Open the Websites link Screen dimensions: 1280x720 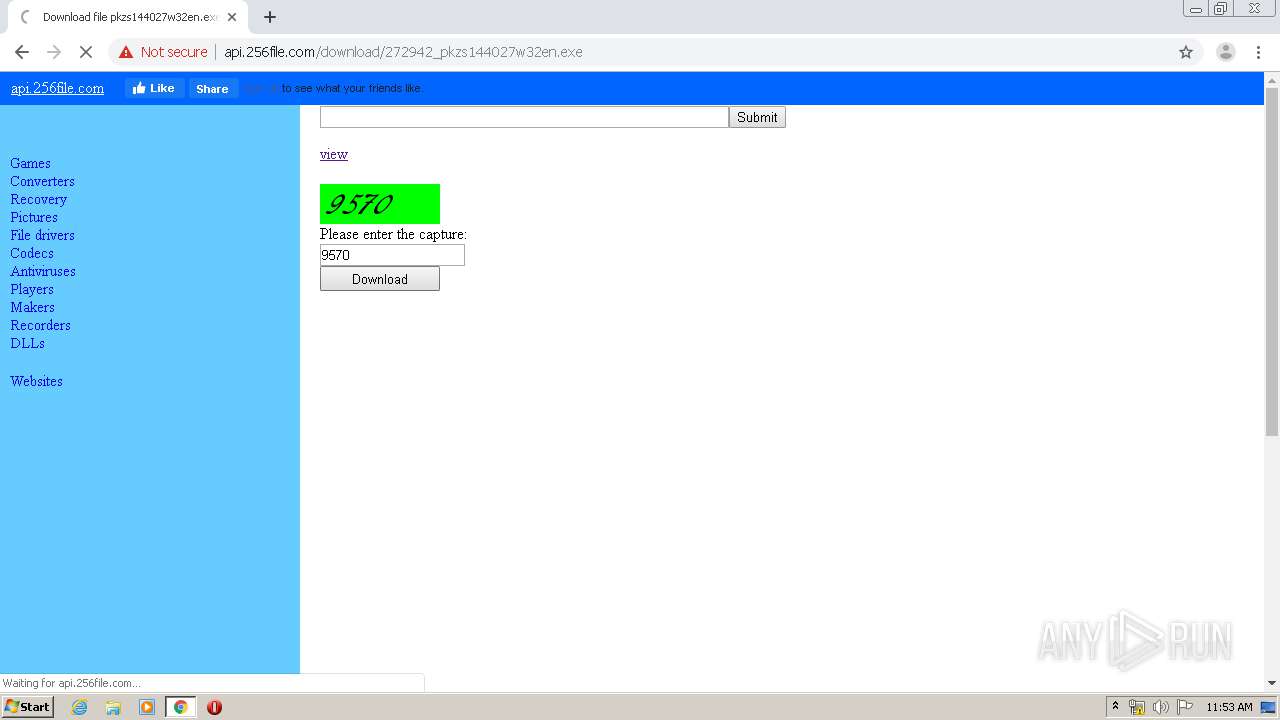[36, 381]
